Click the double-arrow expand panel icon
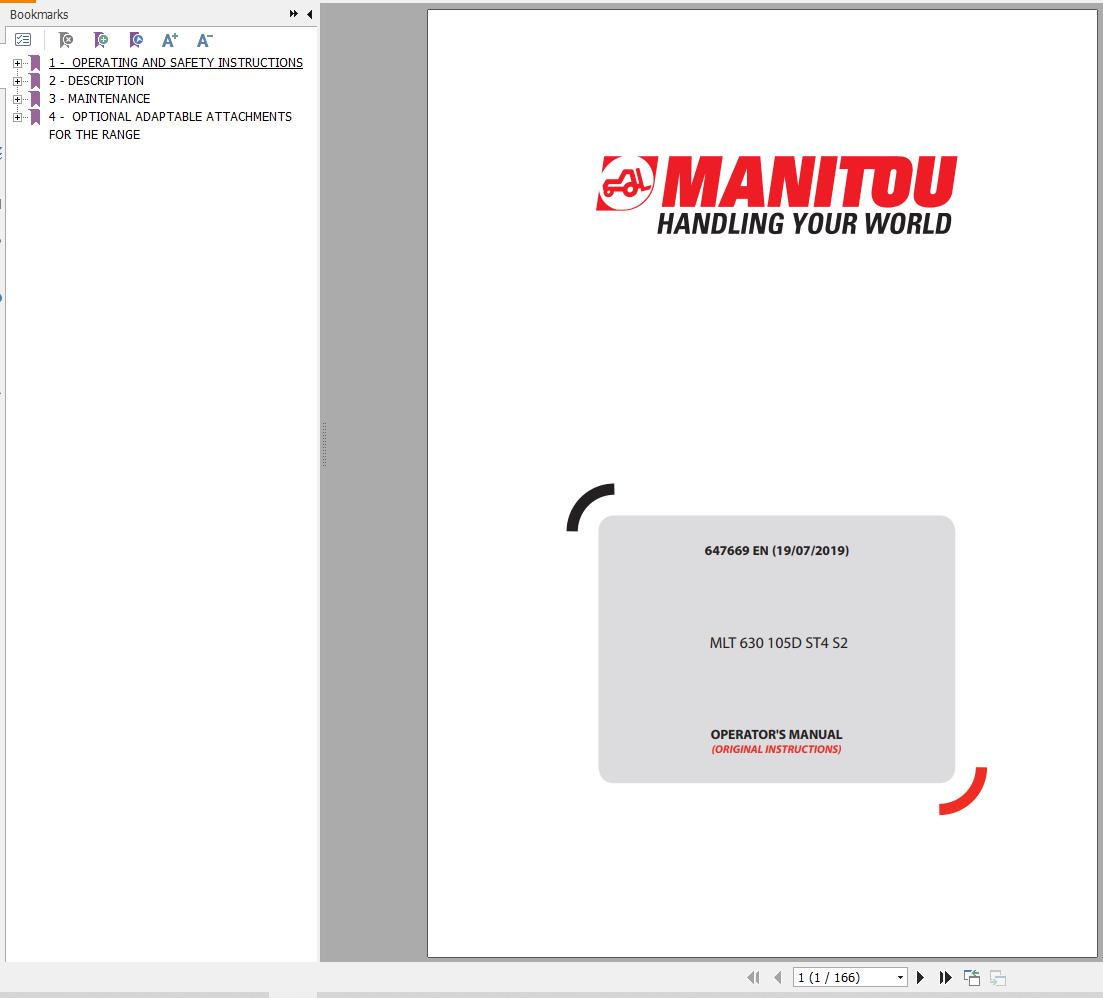 [x=293, y=13]
